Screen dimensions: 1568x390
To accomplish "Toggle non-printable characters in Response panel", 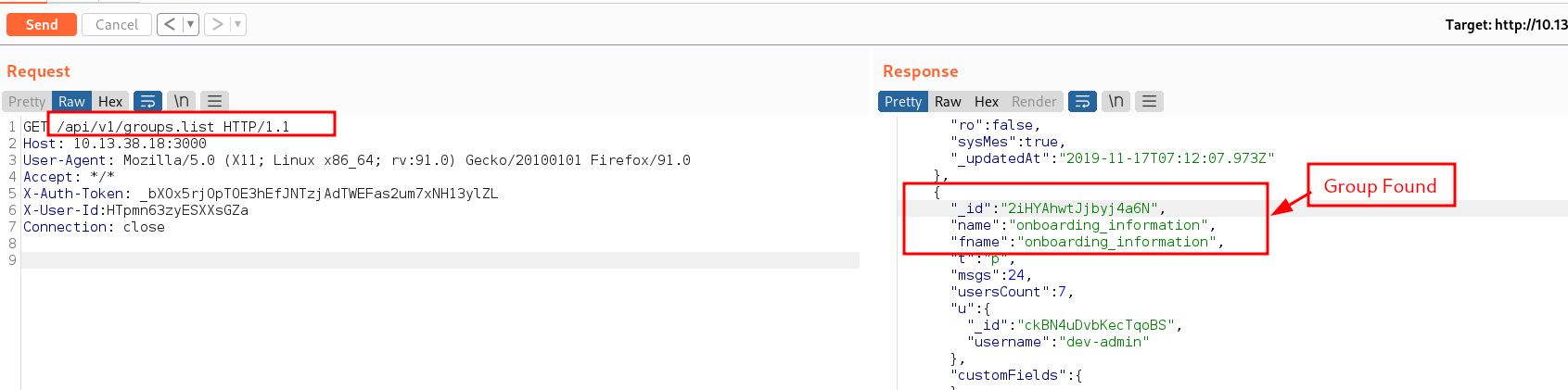I will tap(1116, 101).
